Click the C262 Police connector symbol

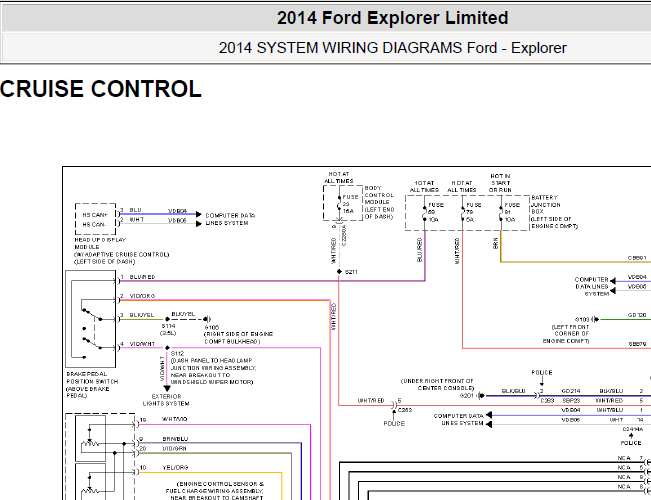tap(394, 406)
